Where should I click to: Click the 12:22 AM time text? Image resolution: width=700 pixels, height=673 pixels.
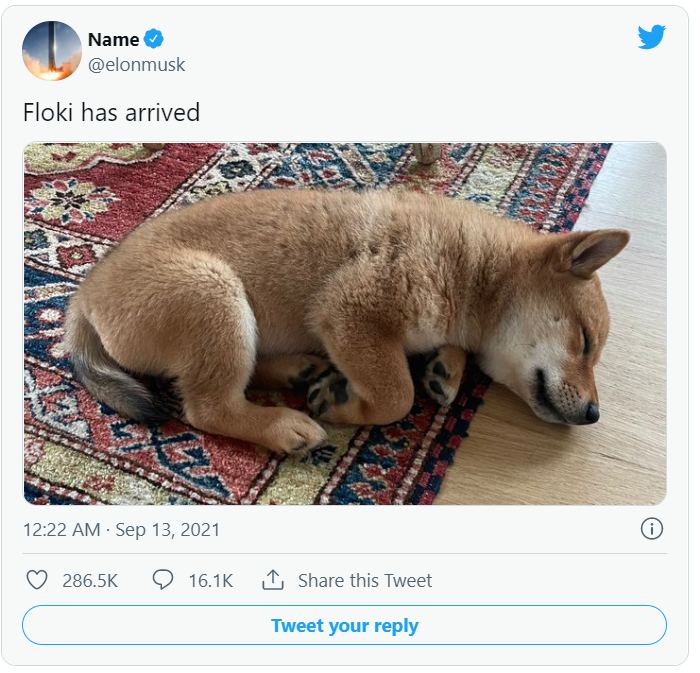click(62, 530)
